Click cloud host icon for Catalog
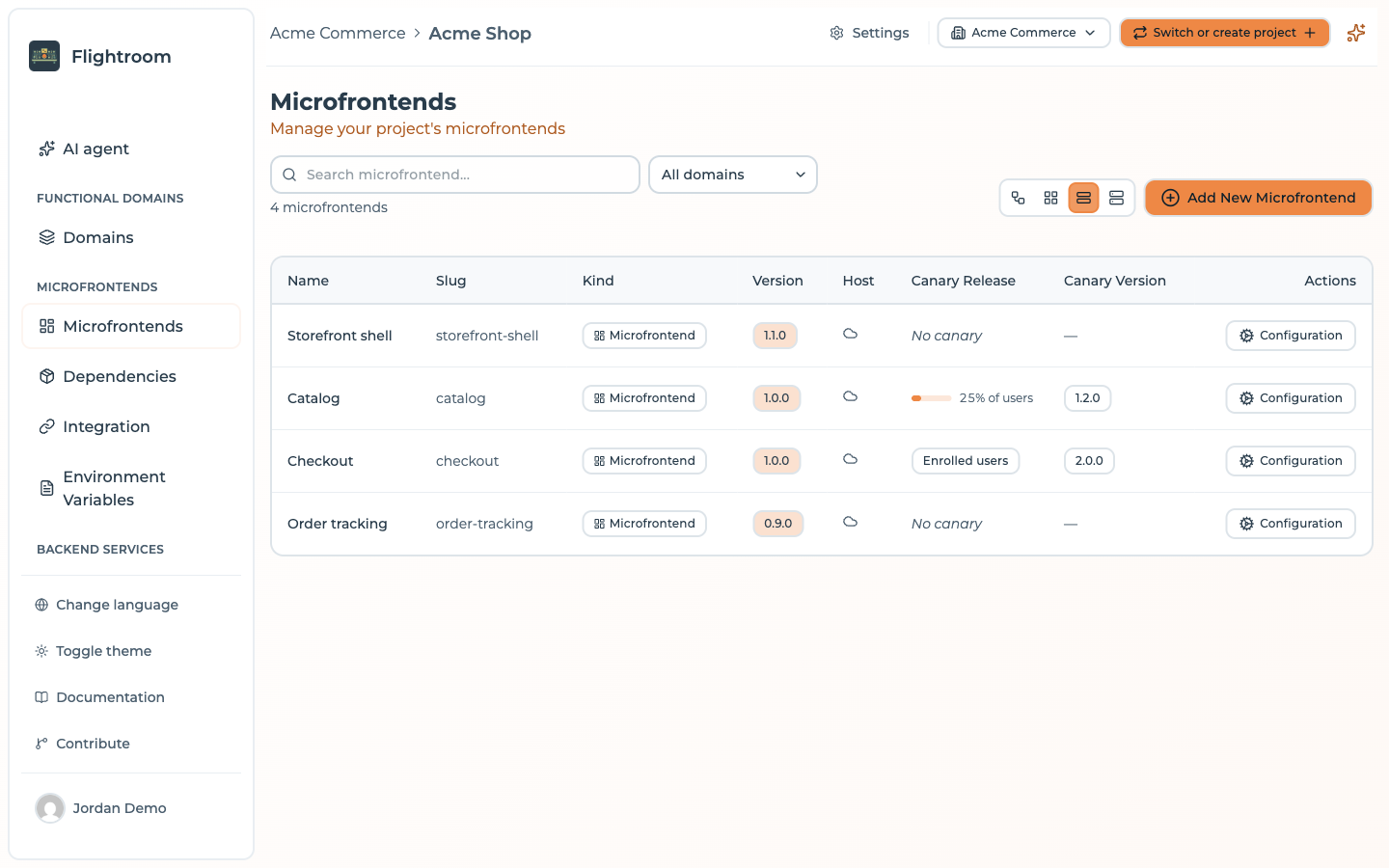The image size is (1389, 868). coord(850,397)
